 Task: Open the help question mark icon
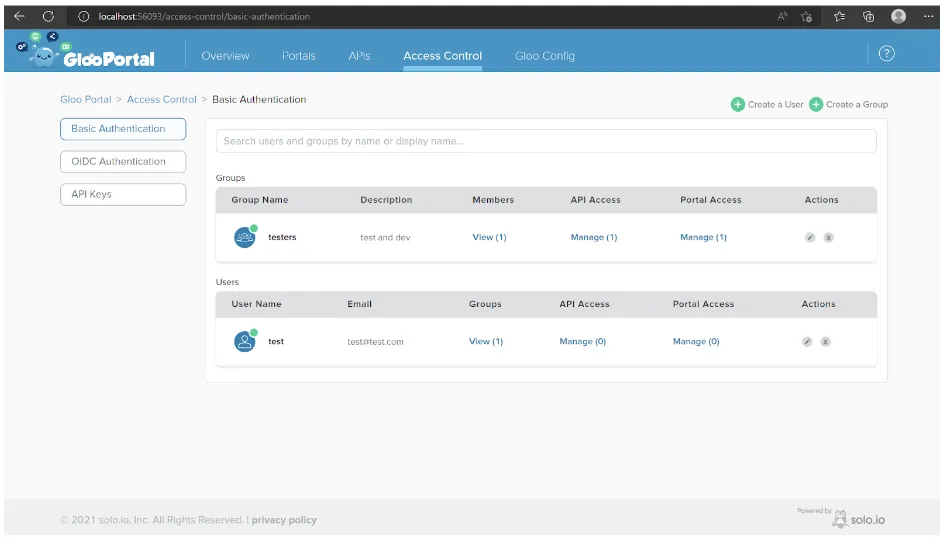(x=886, y=54)
